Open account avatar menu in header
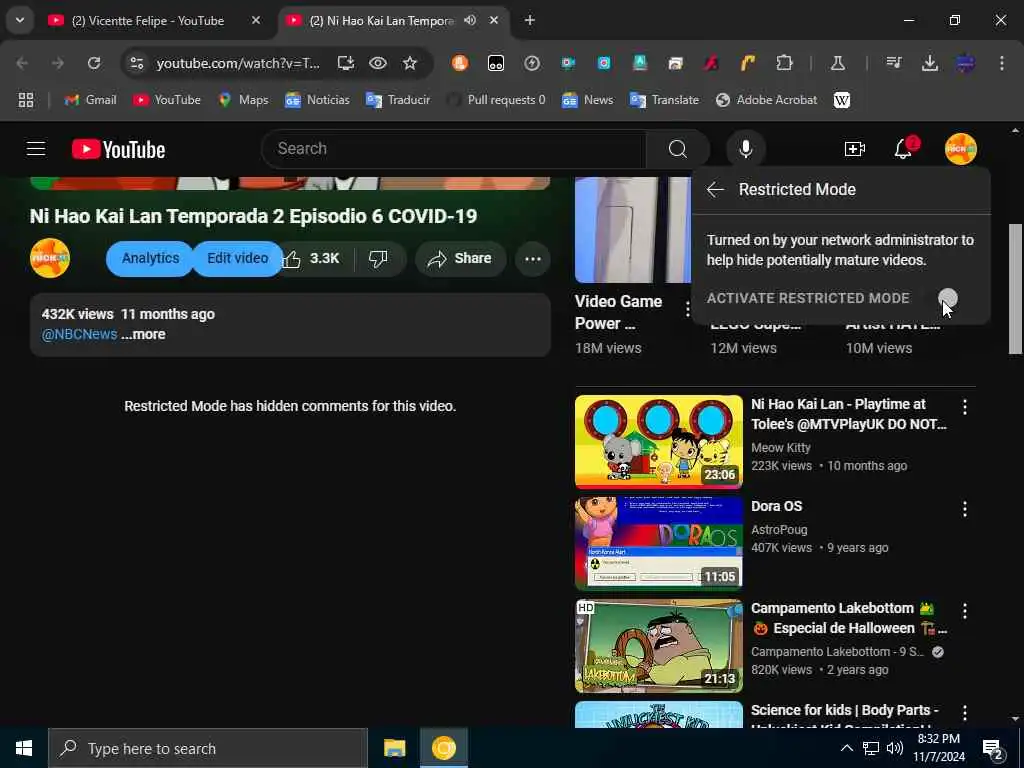The image size is (1024, 768). click(960, 149)
